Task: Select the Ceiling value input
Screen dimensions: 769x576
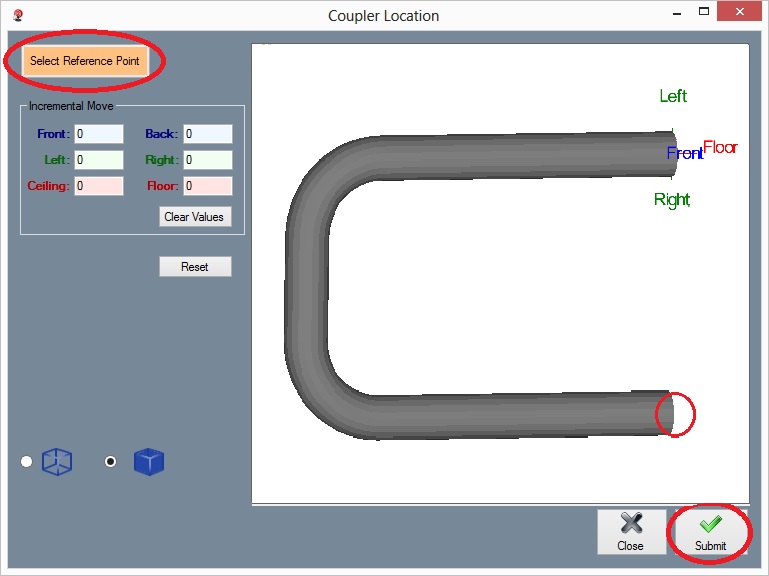Action: click(x=99, y=186)
